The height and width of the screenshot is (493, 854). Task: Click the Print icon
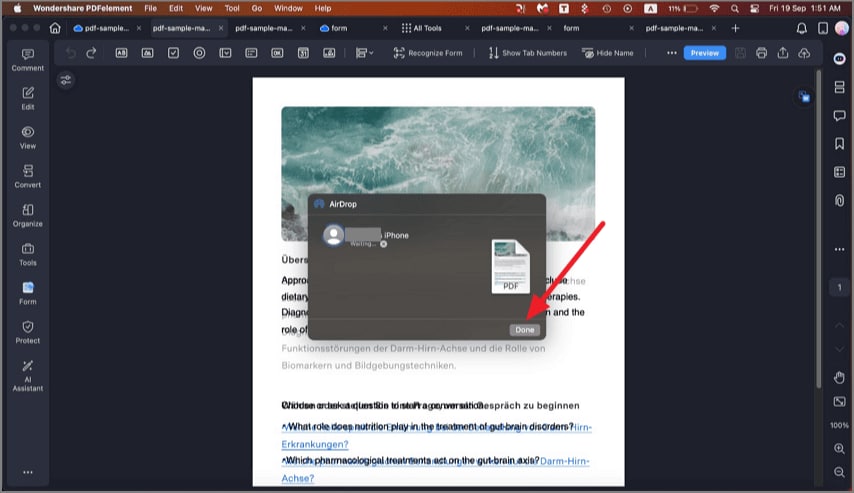761,53
